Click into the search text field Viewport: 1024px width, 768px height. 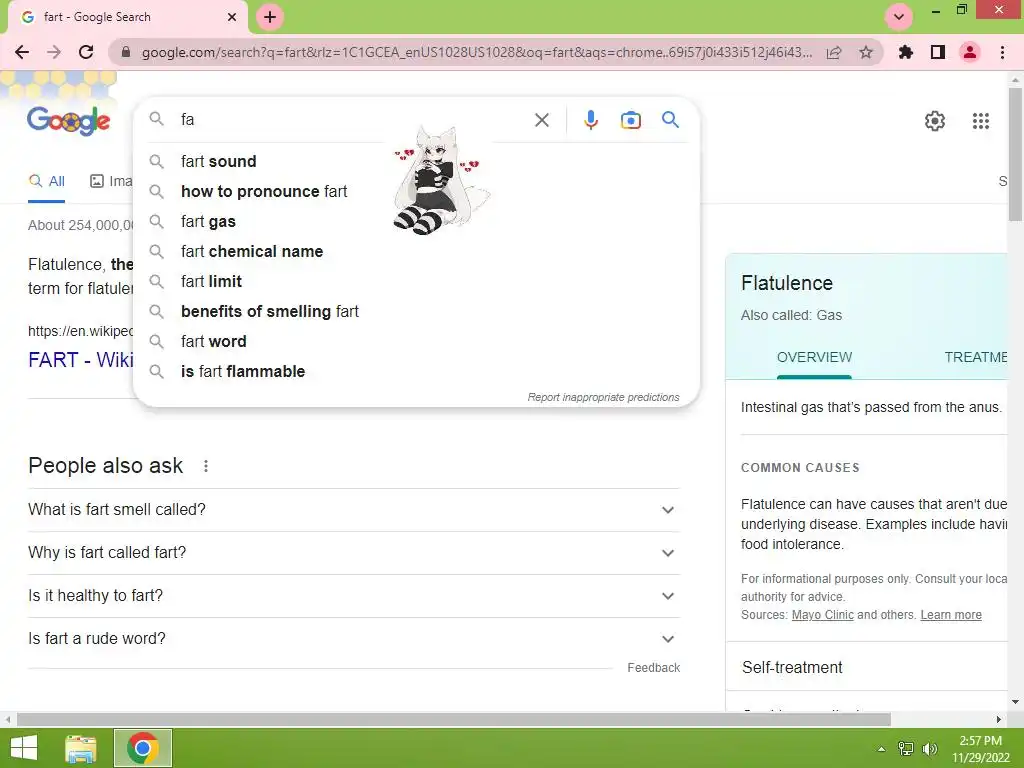click(x=353, y=120)
